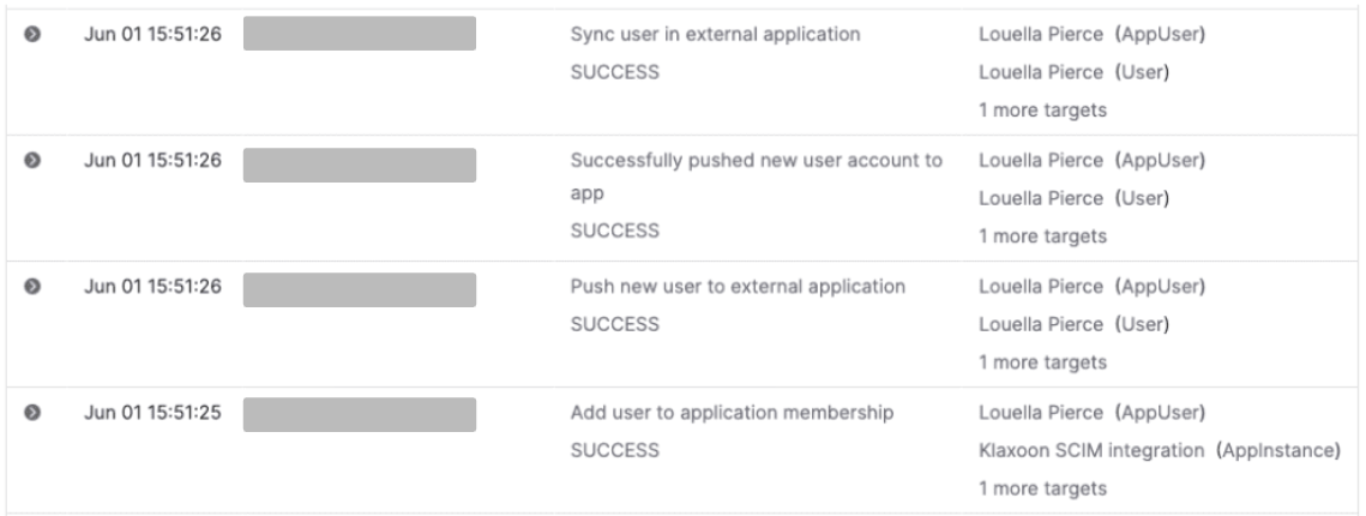The image size is (1366, 516).
Task: Show "1 more targets" under Klaxoon SCIM integration
Action: tap(1042, 488)
